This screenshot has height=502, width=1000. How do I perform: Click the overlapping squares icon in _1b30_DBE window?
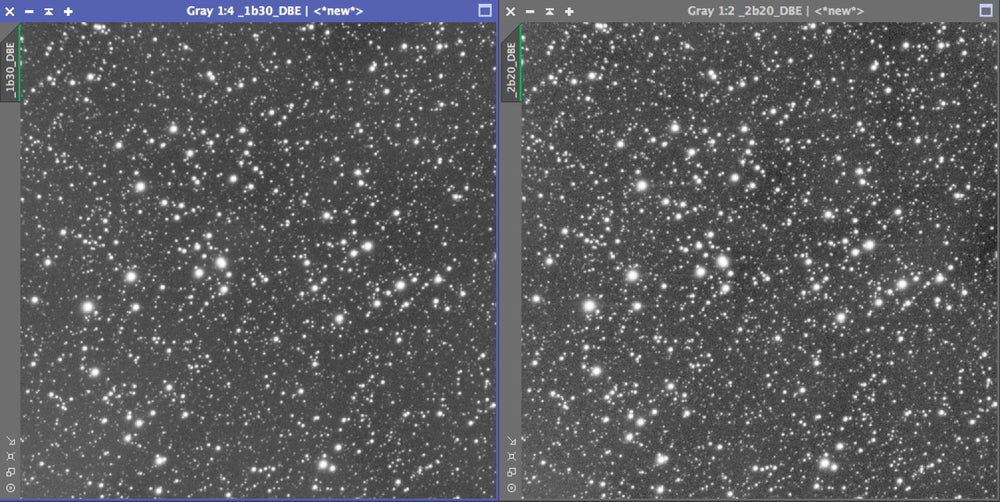9,472
